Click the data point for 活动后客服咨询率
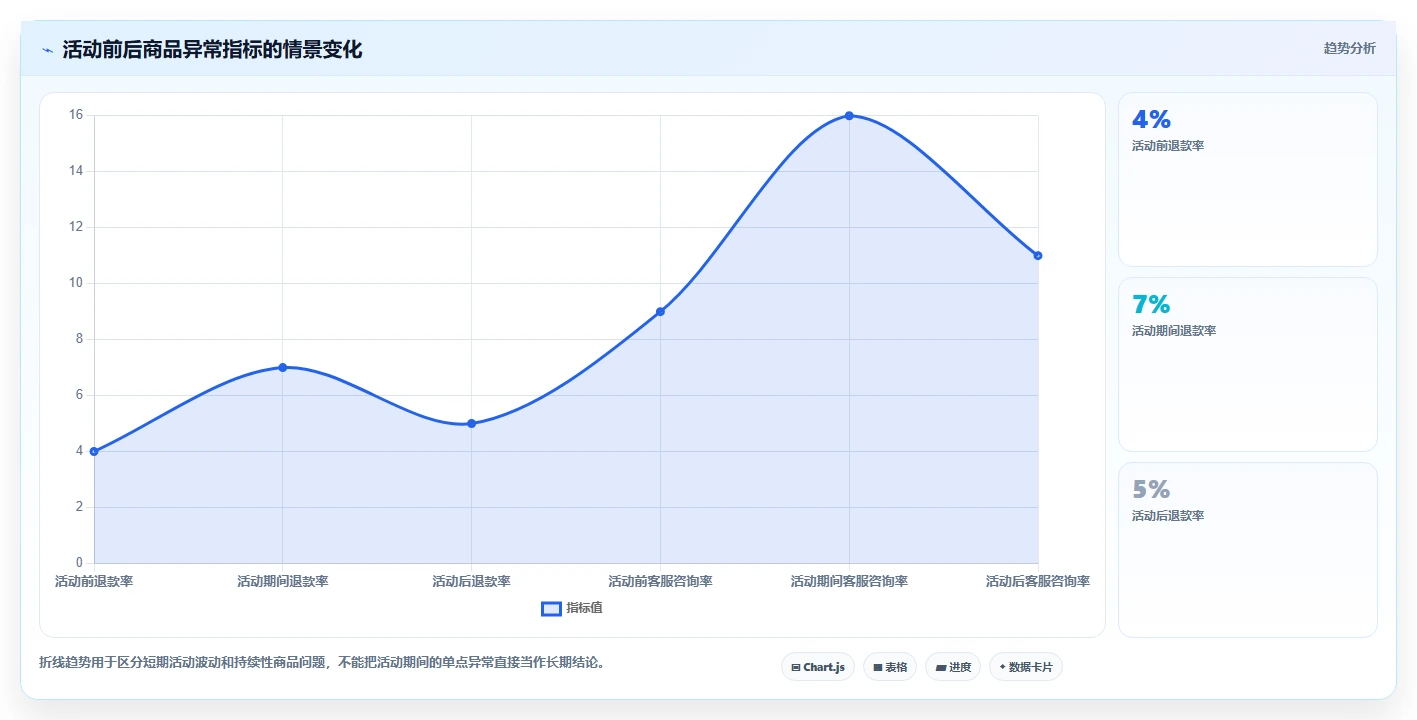Screen dimensions: 1417x720 click(1038, 255)
